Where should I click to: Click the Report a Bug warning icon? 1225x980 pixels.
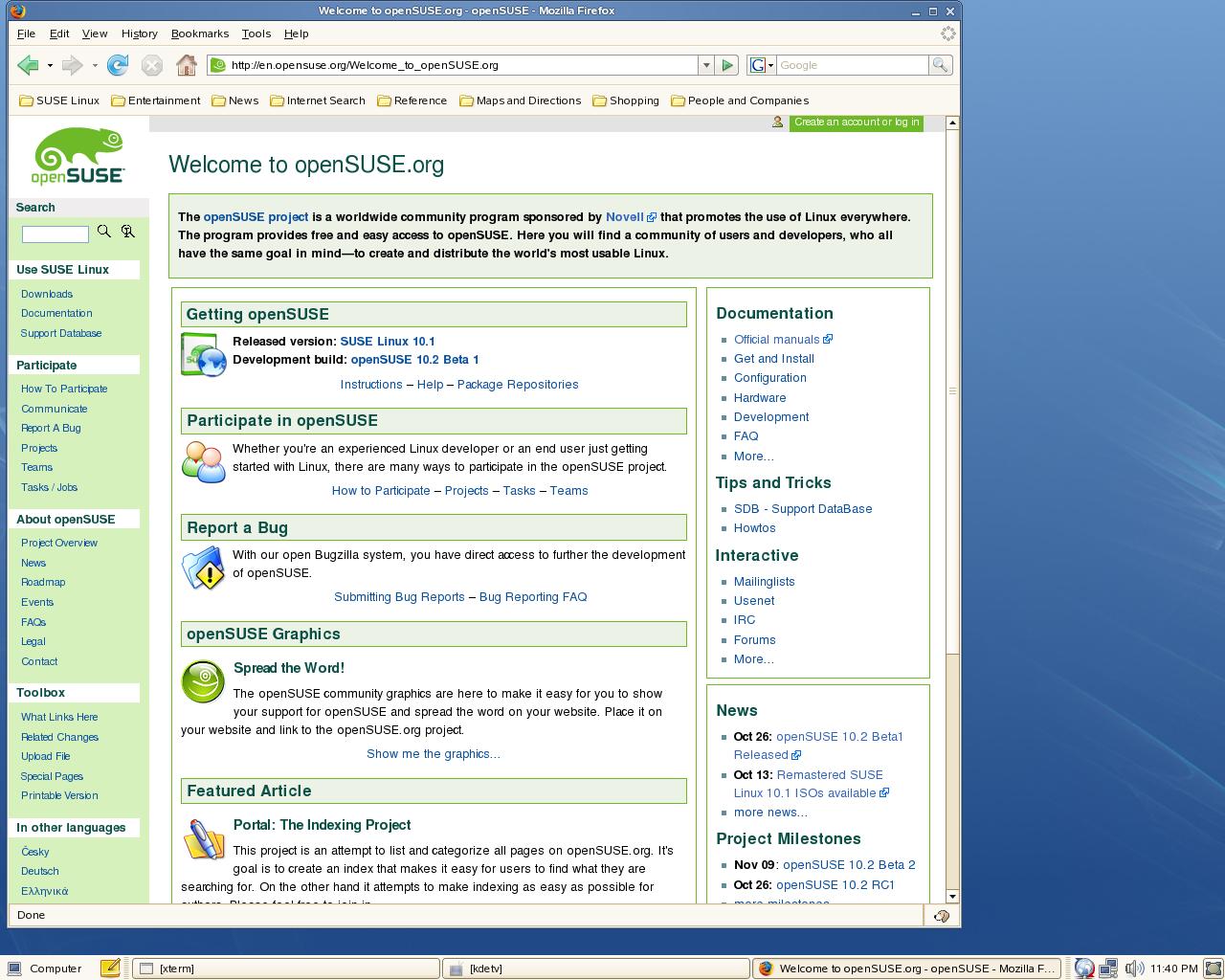click(x=203, y=568)
